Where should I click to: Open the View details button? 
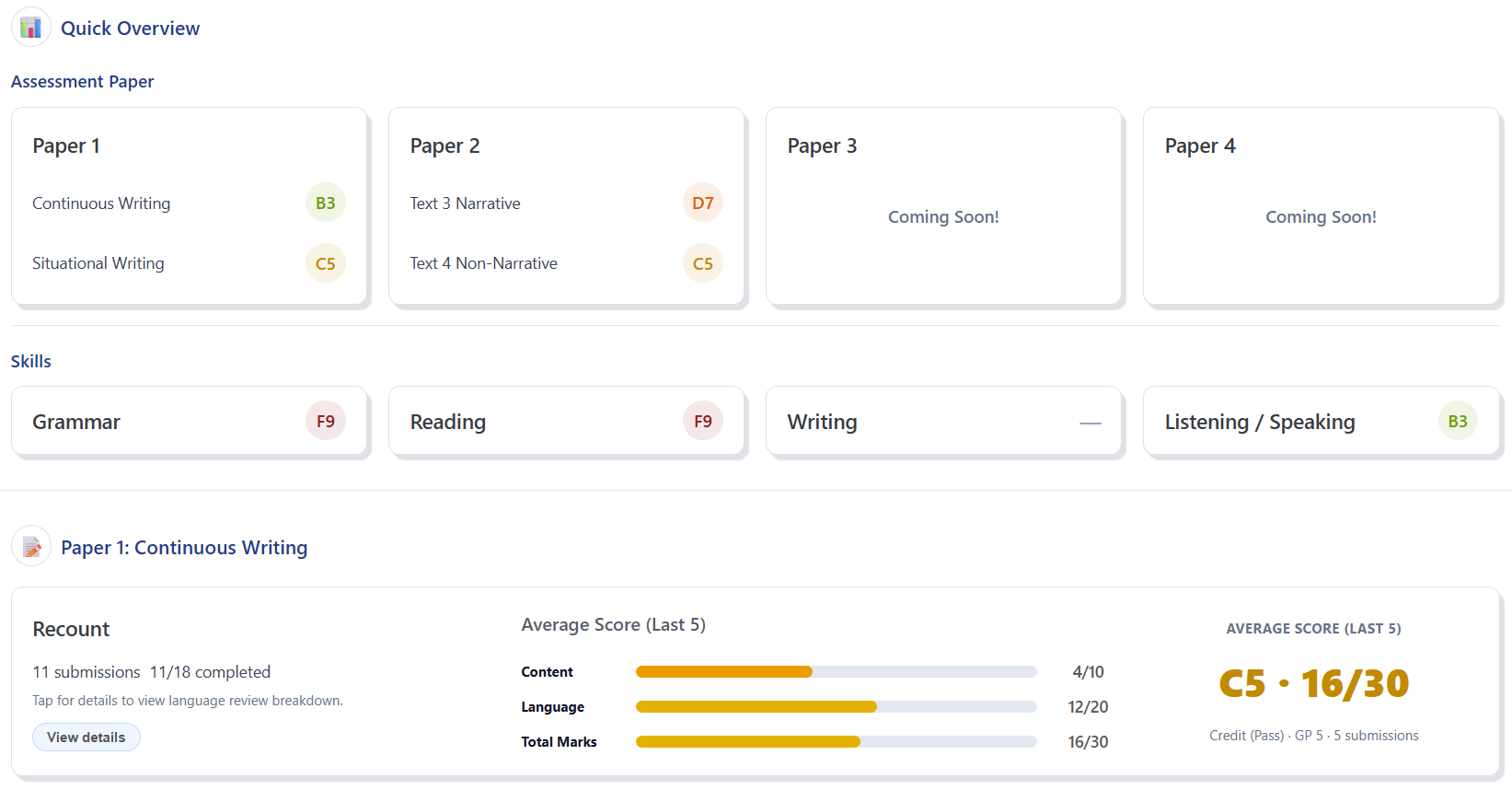87,737
